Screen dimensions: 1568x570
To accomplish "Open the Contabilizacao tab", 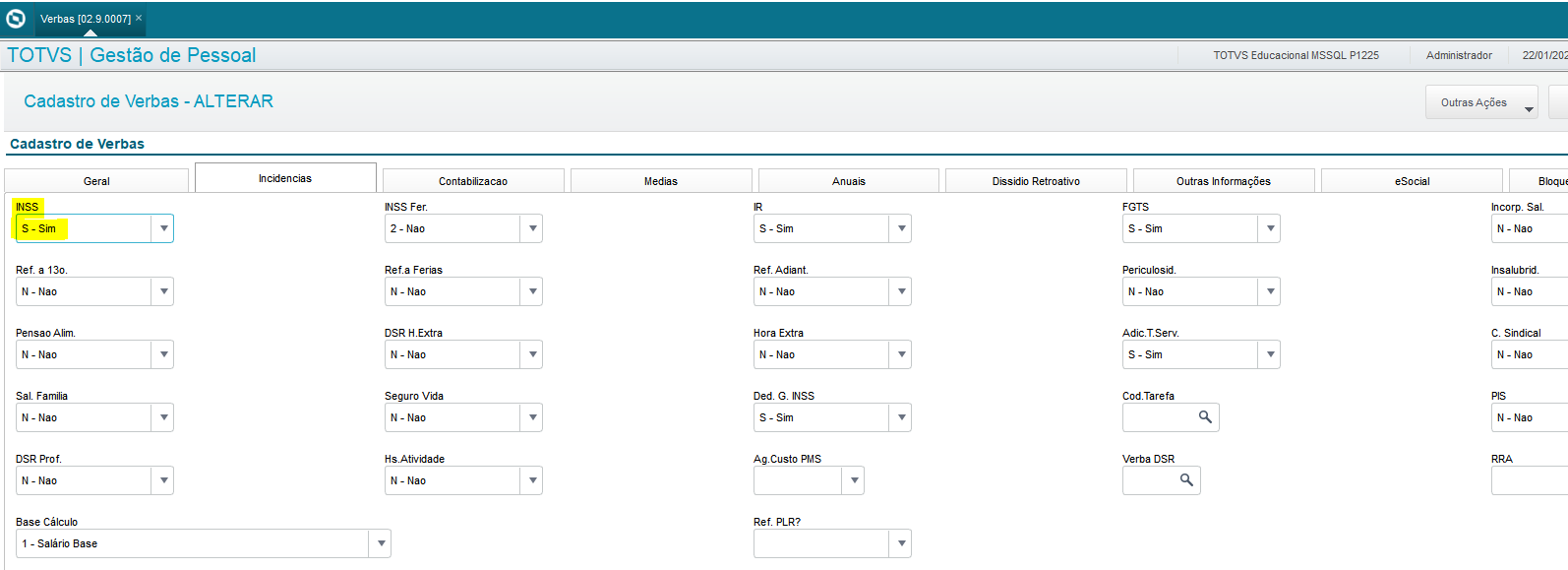I will coord(473,181).
